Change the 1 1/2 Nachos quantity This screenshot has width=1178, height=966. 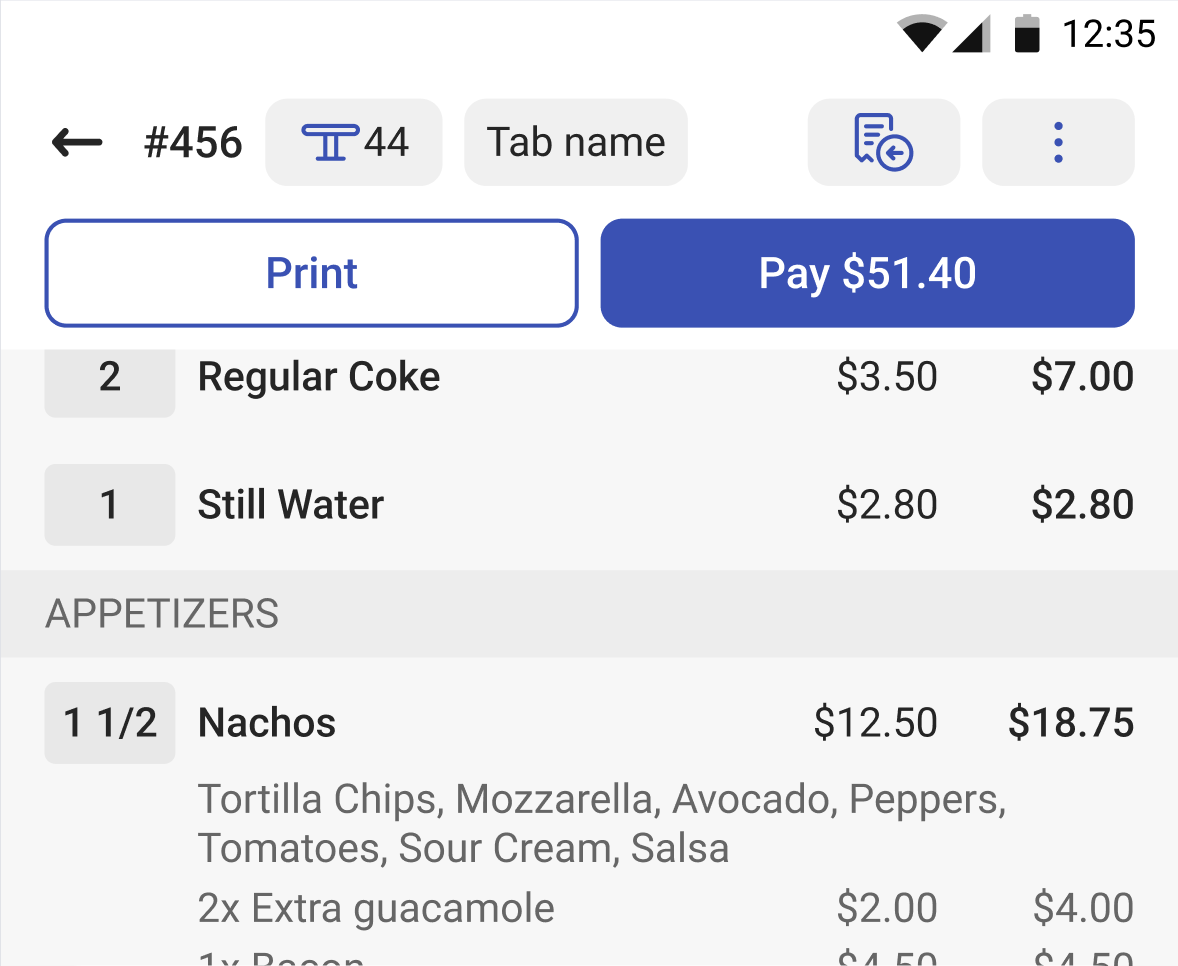click(x=110, y=723)
